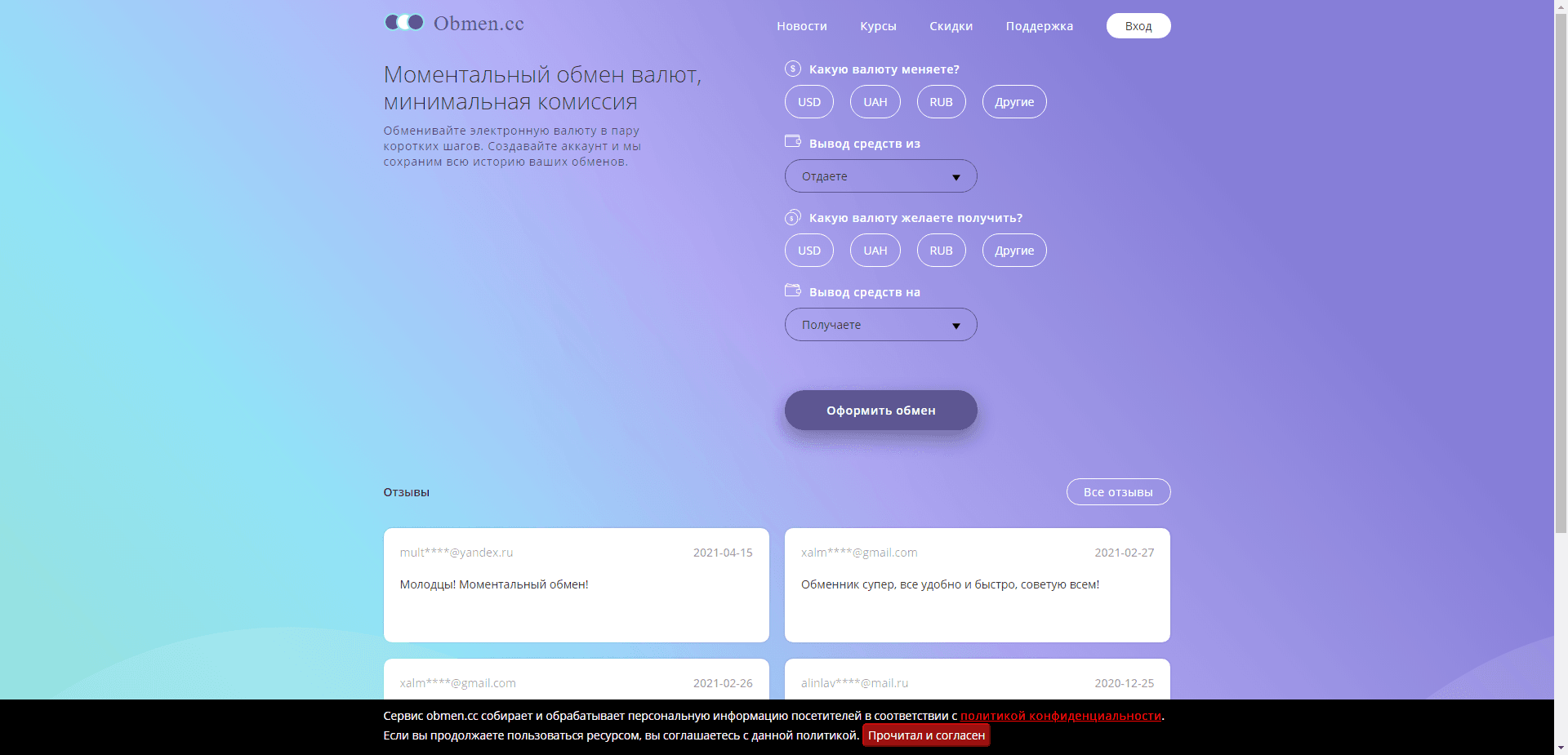Open the 'Поддержка' navigation link
The width and height of the screenshot is (1568, 755).
1039,26
